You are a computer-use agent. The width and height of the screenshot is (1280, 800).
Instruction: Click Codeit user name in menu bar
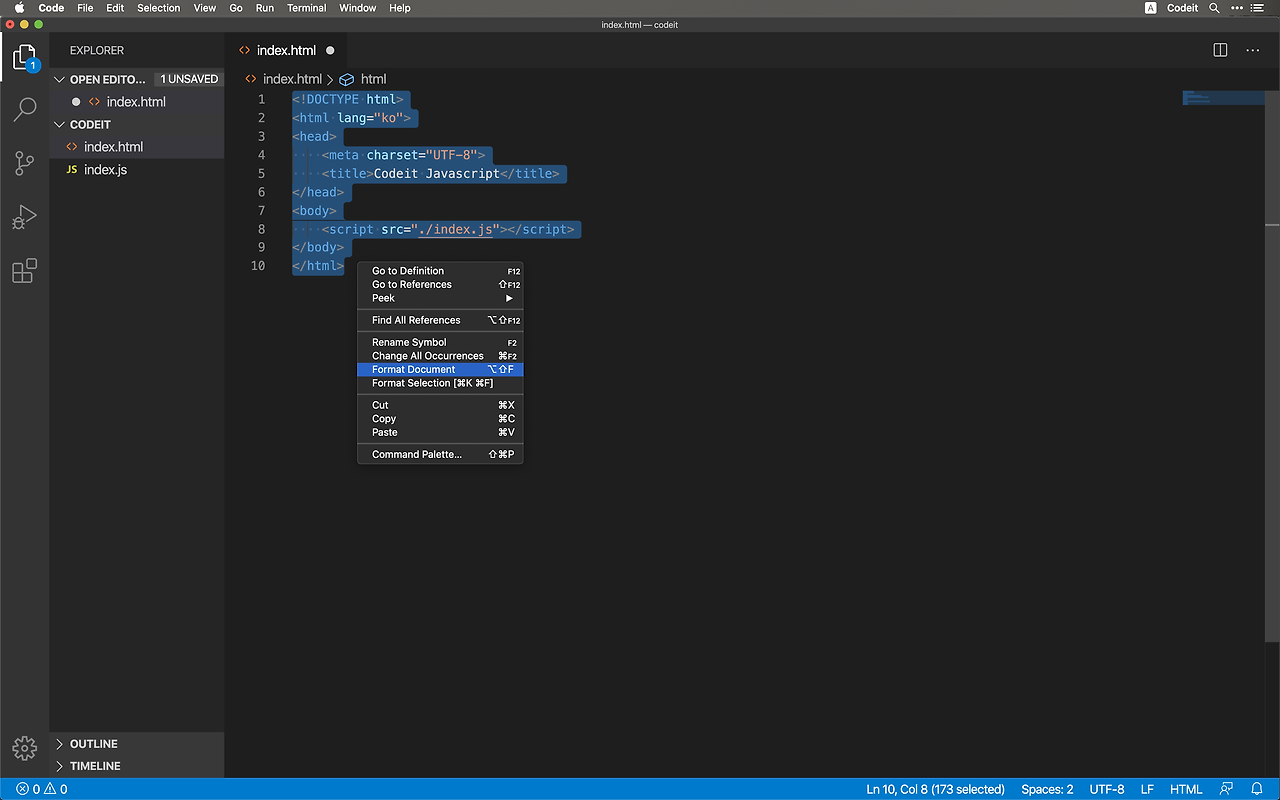click(x=1183, y=8)
